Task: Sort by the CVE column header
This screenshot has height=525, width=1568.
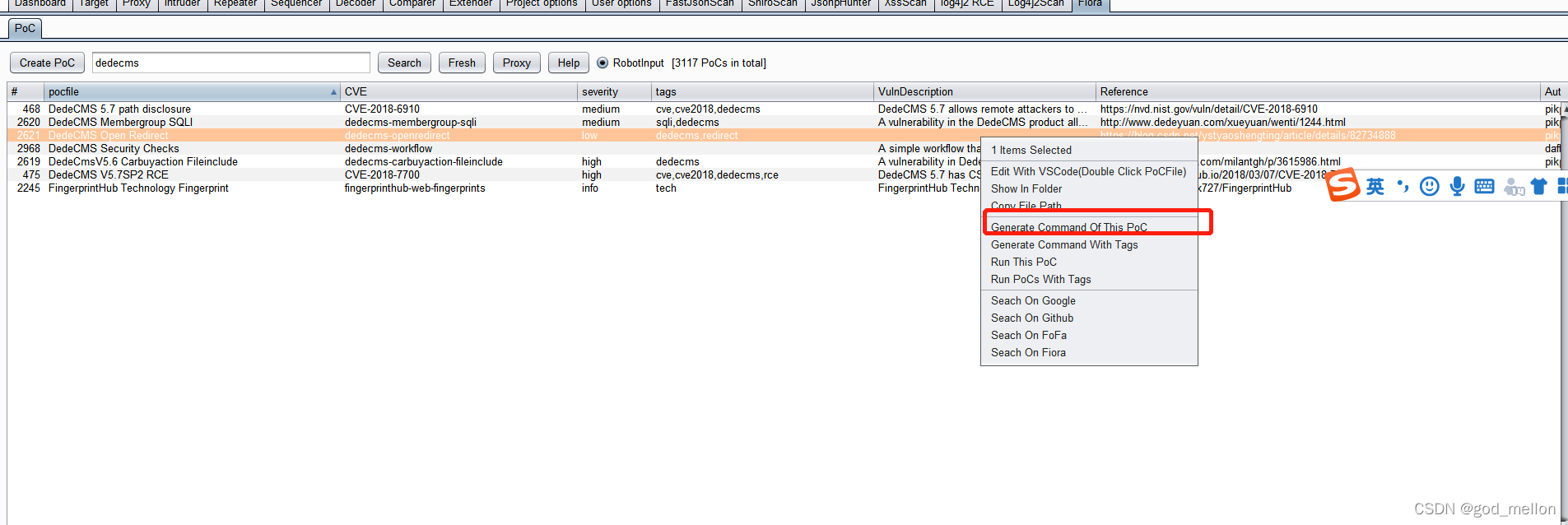Action: pyautogui.click(x=458, y=91)
